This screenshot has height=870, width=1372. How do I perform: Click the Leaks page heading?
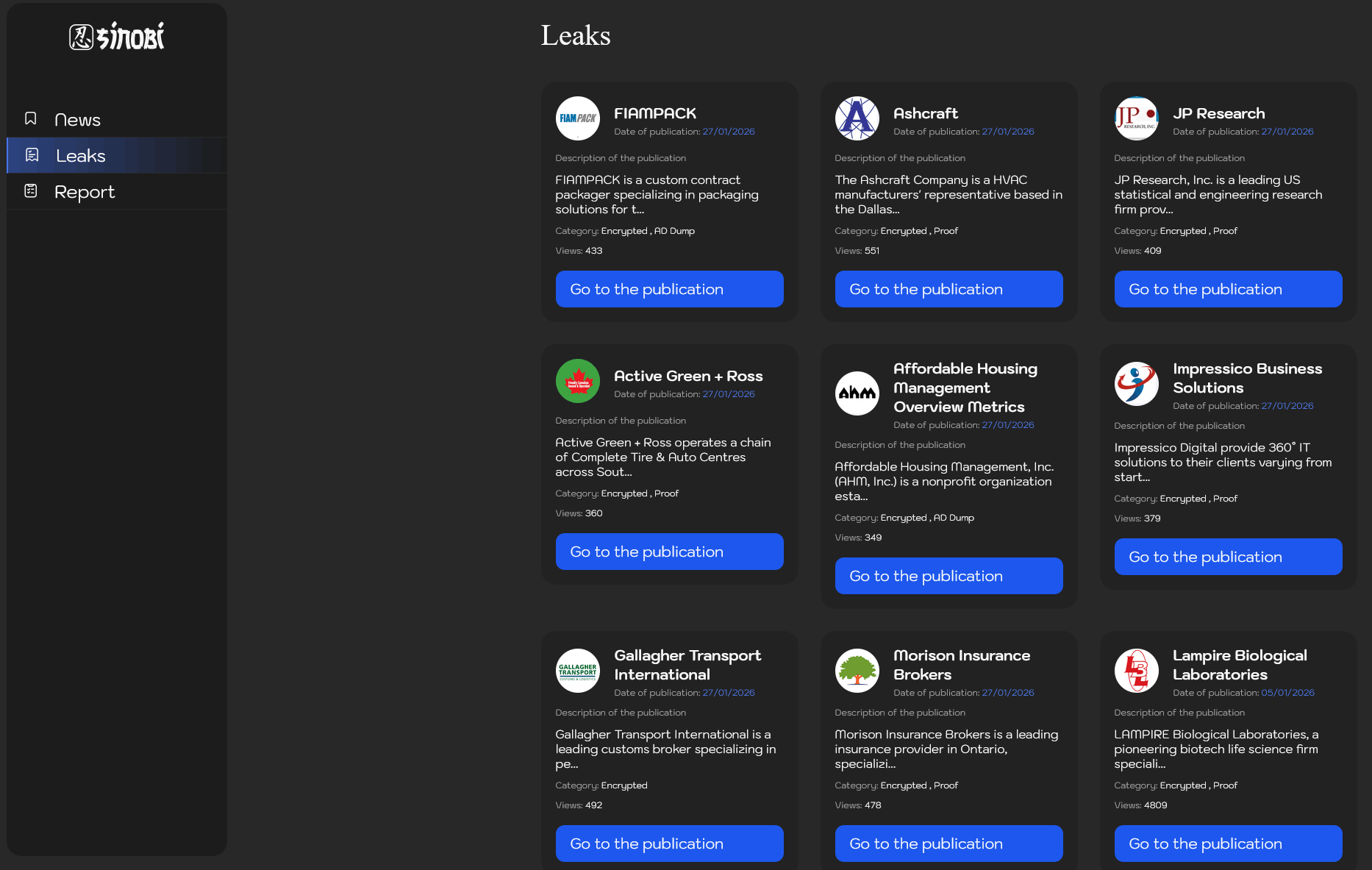point(576,35)
